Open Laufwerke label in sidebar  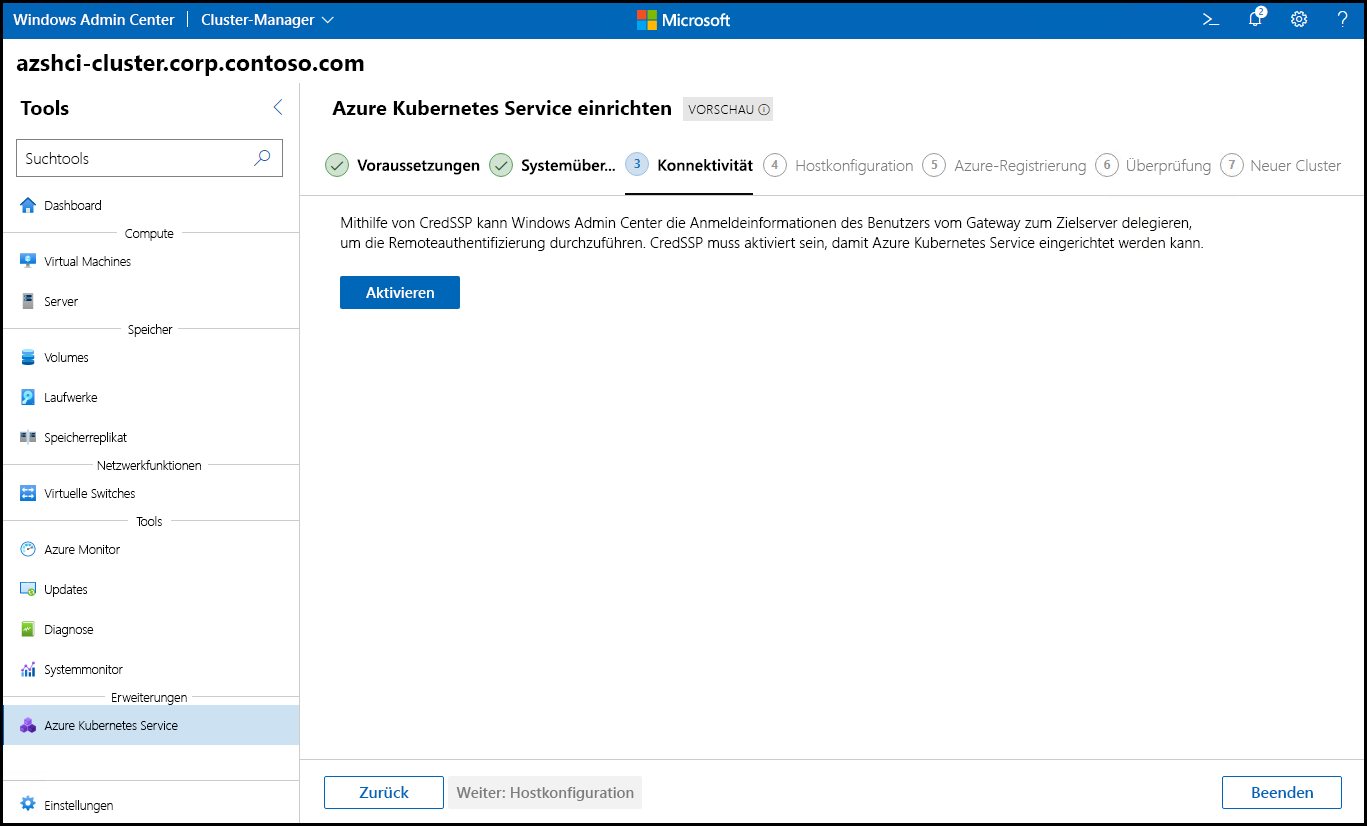(71, 397)
